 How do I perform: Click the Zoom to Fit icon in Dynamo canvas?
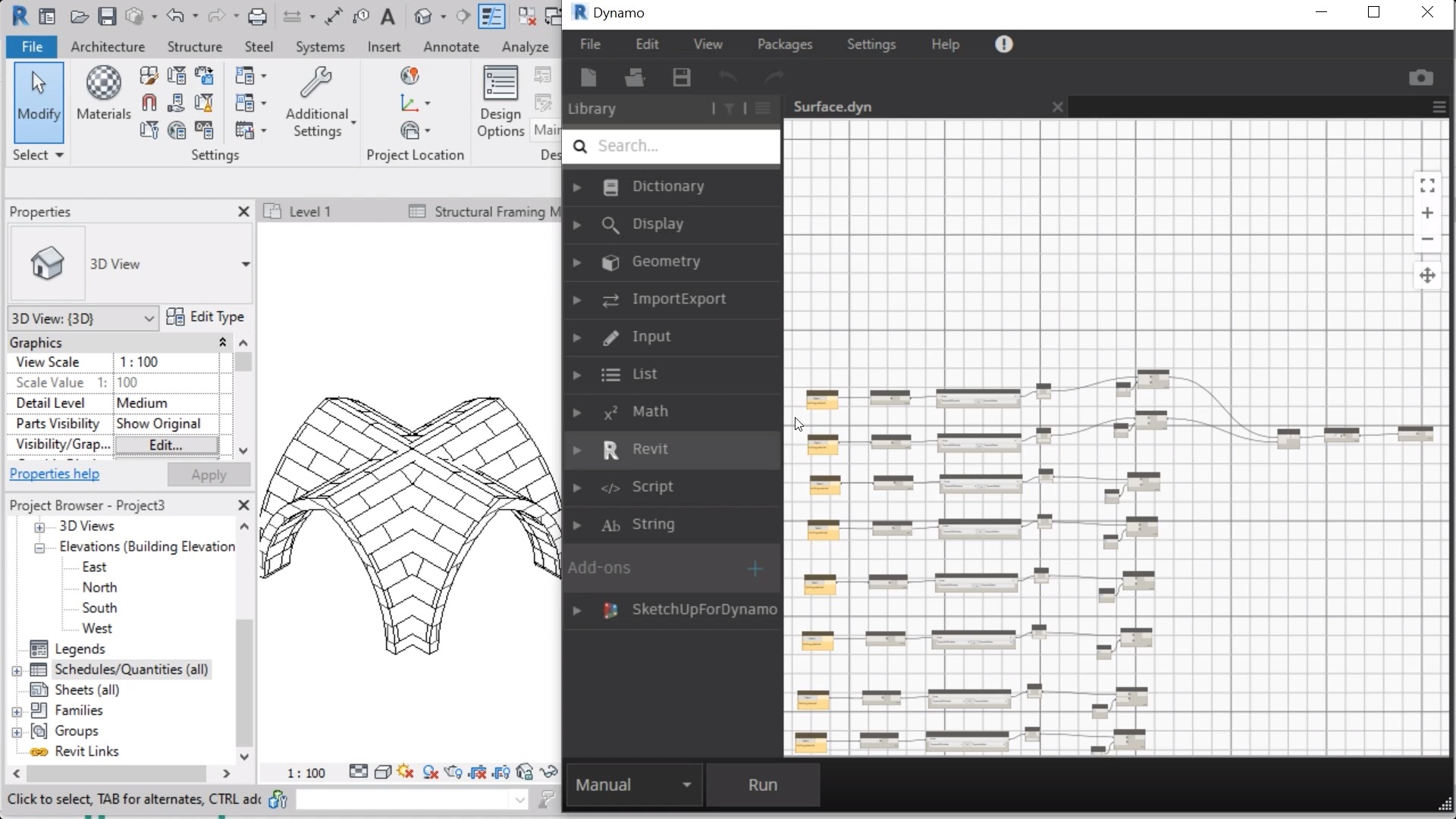pos(1428,184)
